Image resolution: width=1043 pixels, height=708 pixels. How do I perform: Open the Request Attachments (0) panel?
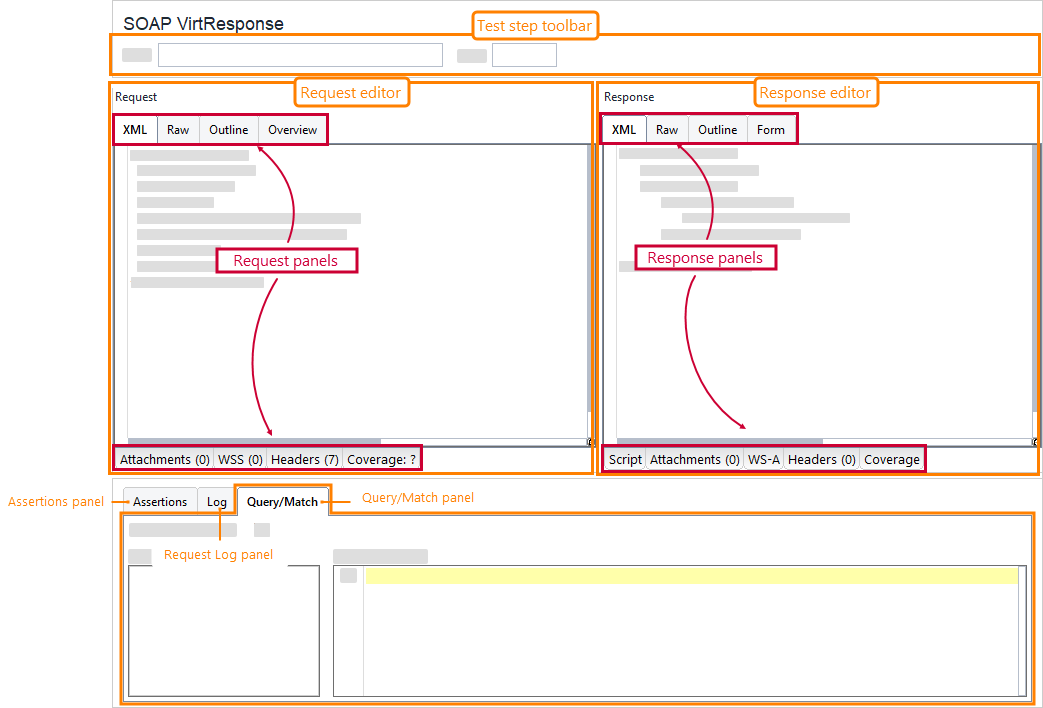click(163, 458)
